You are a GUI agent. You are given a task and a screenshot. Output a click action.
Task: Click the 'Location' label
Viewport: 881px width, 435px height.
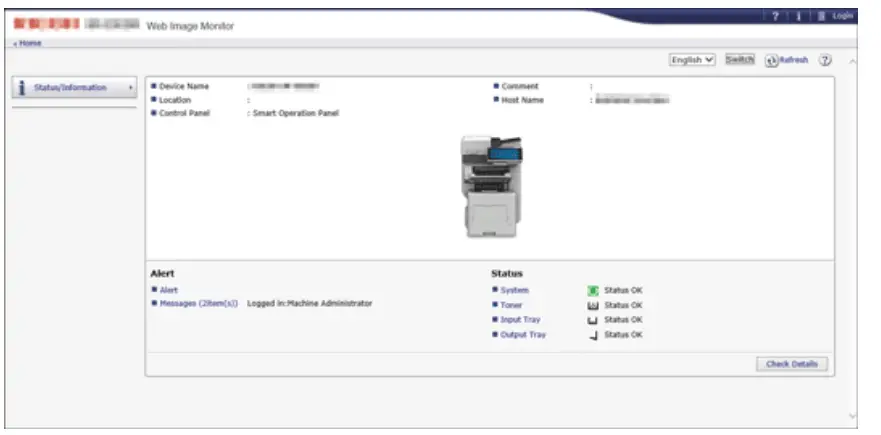point(175,100)
